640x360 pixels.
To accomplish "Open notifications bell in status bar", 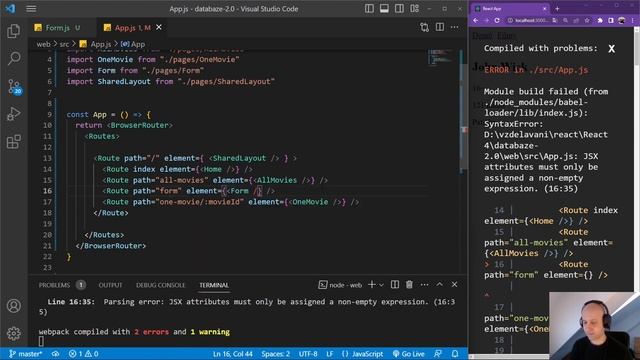I will coord(455,354).
